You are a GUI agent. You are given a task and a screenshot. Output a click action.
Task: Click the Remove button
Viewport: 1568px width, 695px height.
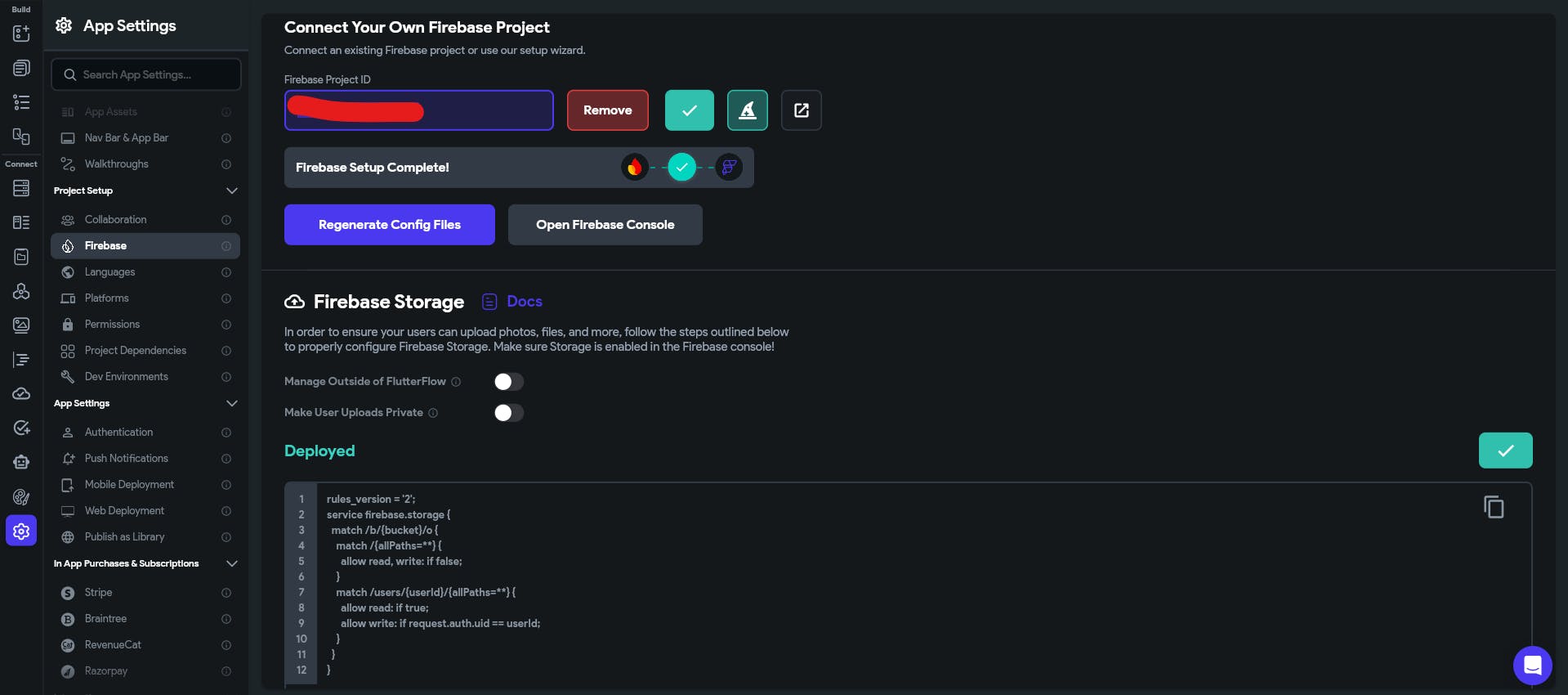click(608, 110)
